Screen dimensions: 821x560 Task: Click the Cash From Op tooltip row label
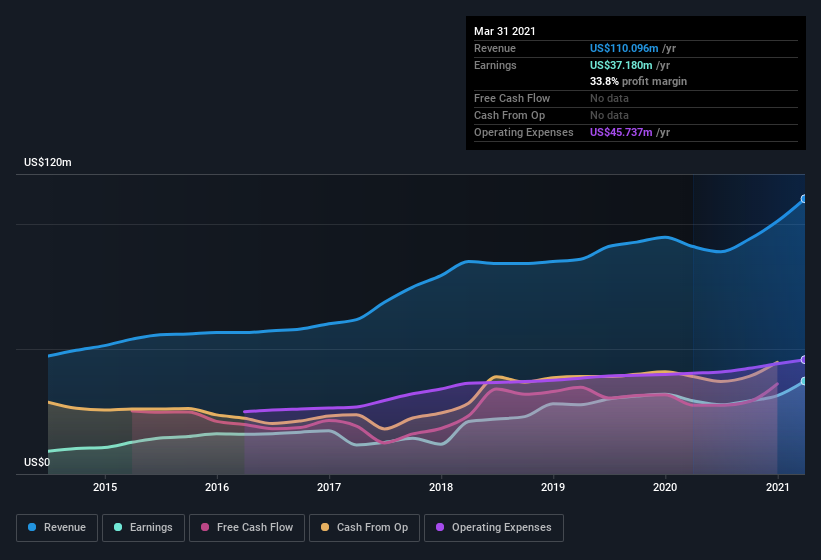(x=509, y=116)
